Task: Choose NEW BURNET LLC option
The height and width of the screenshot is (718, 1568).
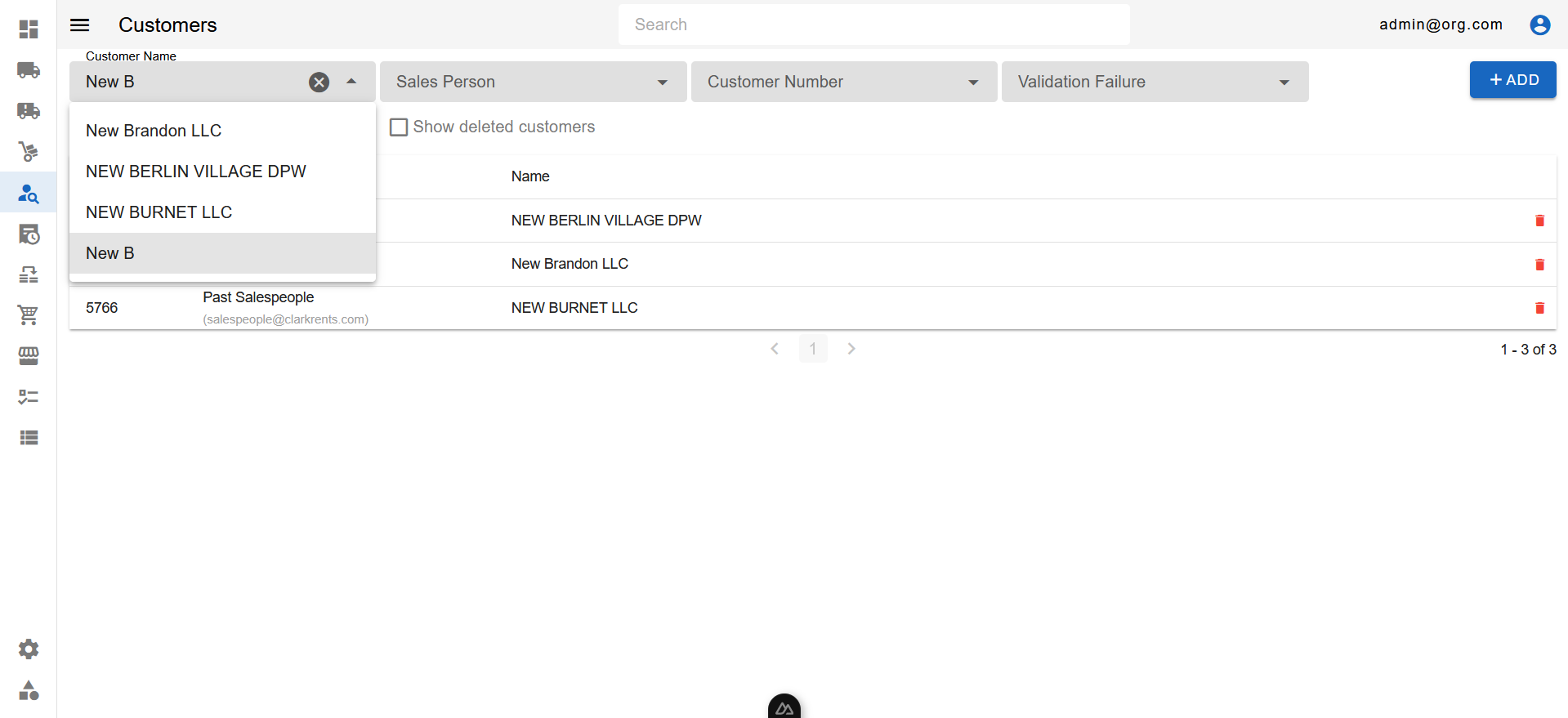Action: pos(159,212)
